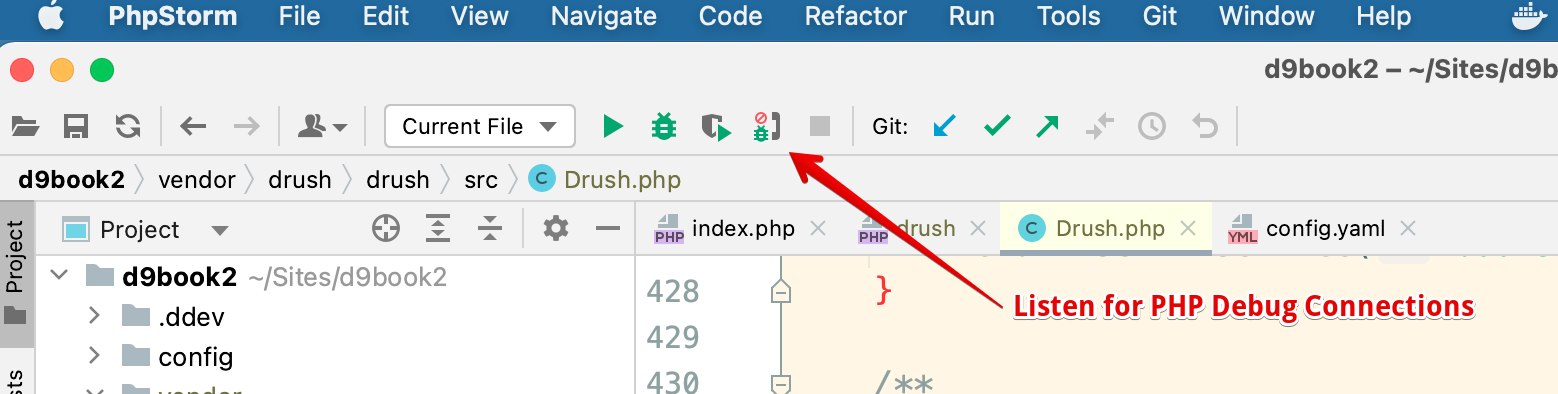1558x394 pixels.
Task: Close the config.yaml tab
Action: (x=1408, y=229)
